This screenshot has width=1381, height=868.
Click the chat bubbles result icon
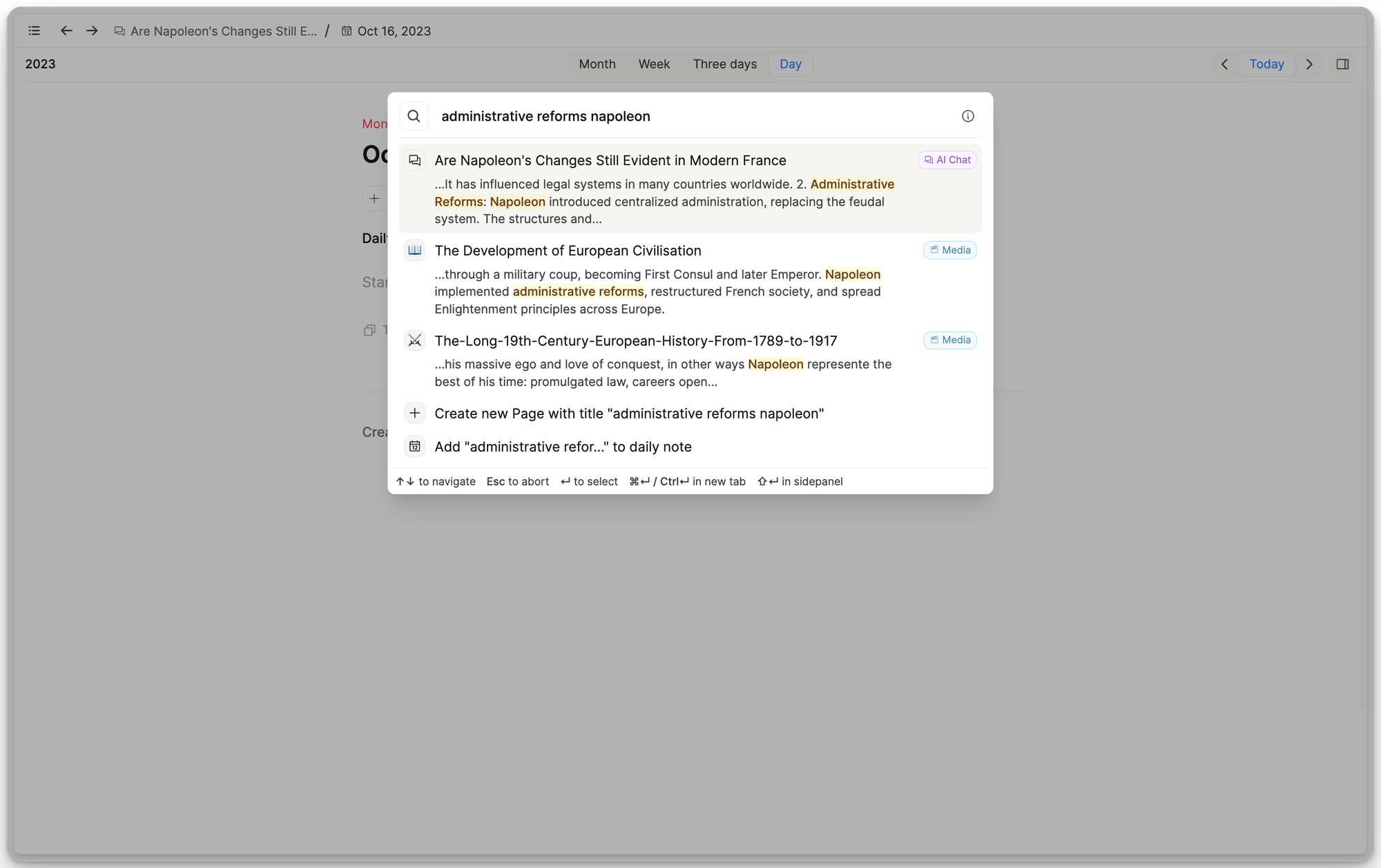pos(414,160)
